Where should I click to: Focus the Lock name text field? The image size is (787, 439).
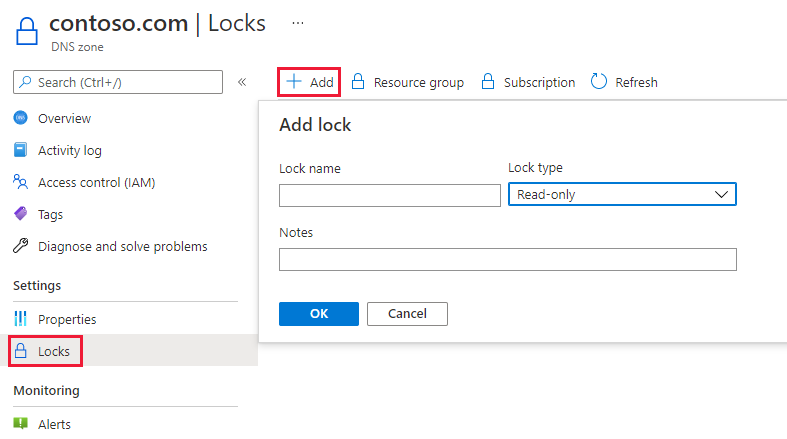390,195
